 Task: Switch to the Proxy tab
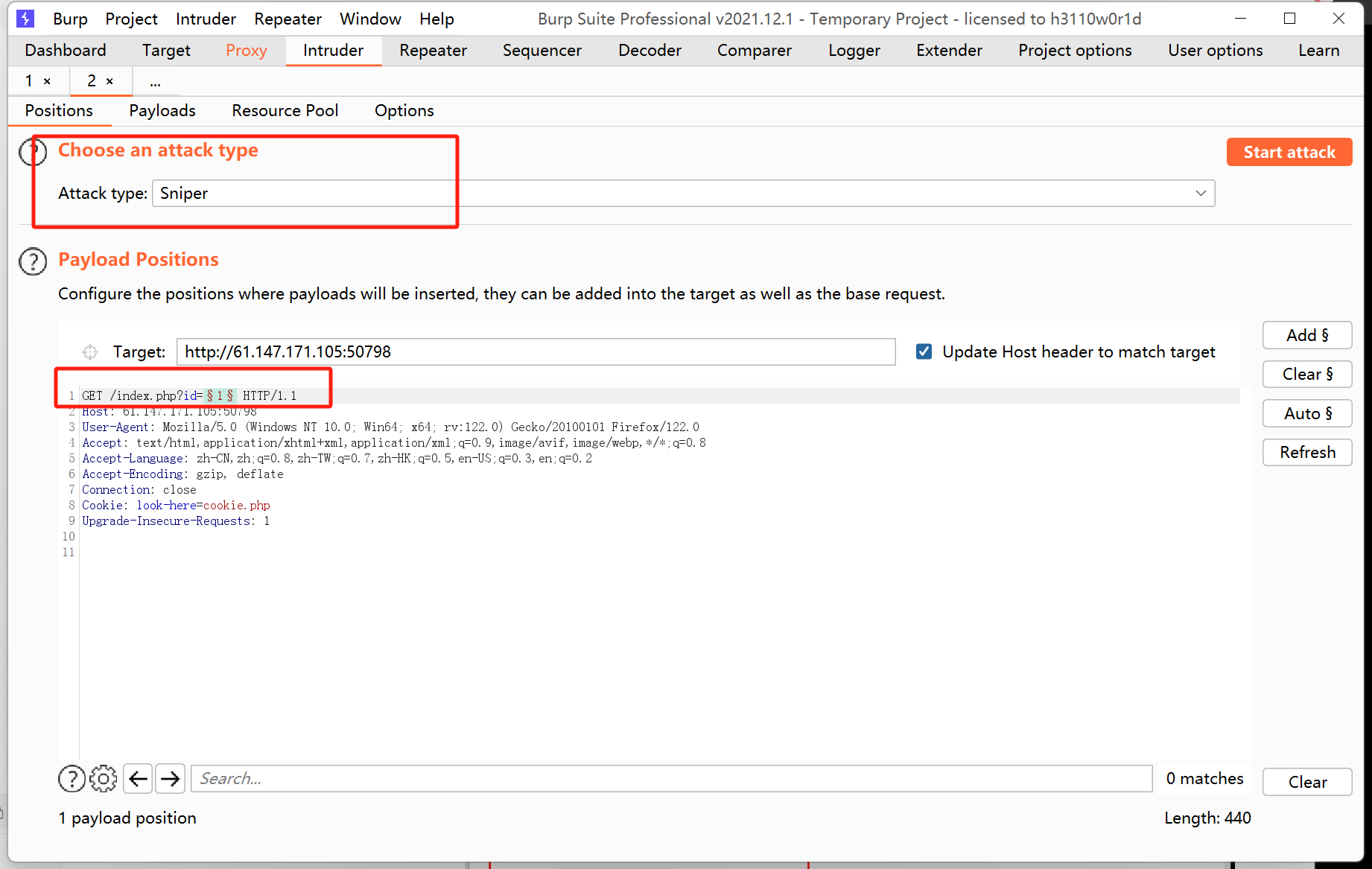pos(247,50)
